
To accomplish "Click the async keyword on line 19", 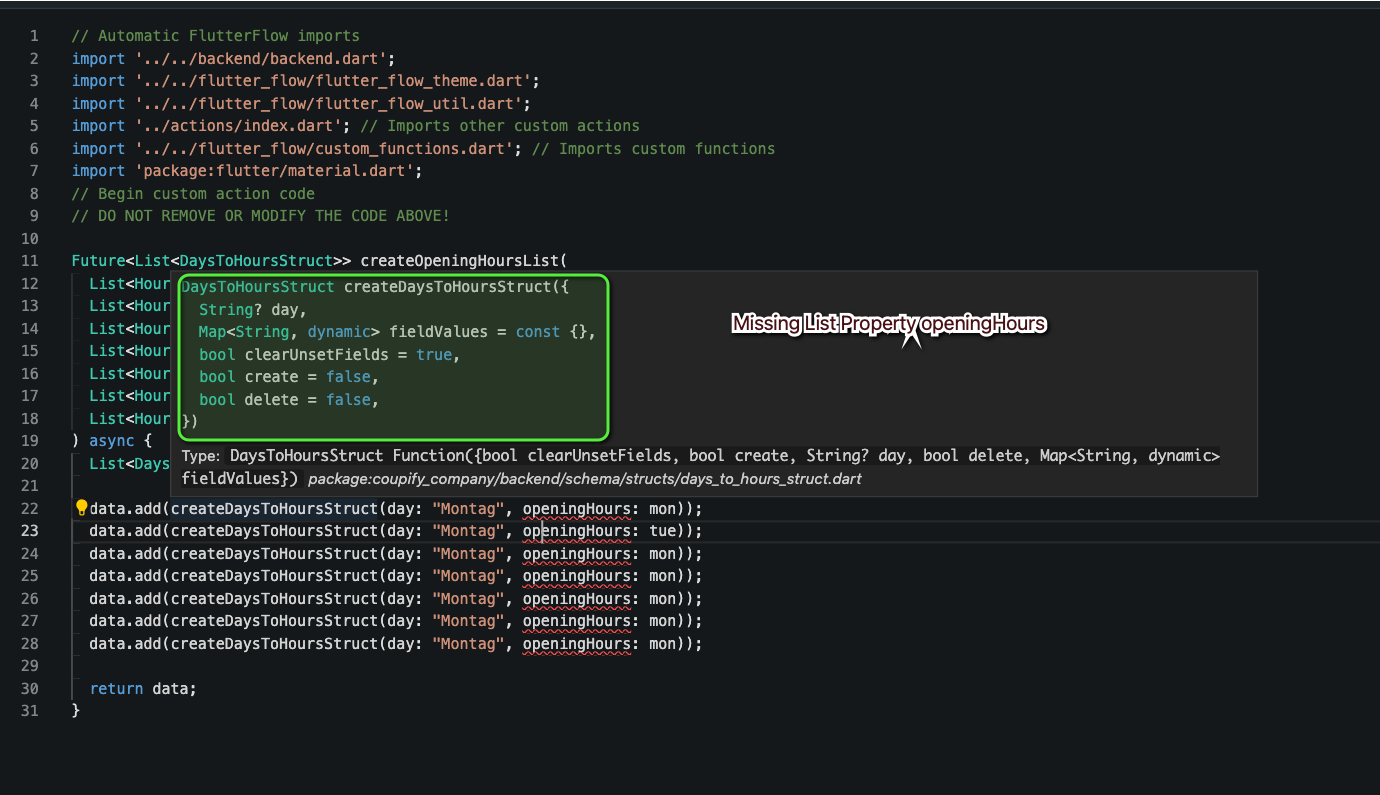I will [x=111, y=440].
